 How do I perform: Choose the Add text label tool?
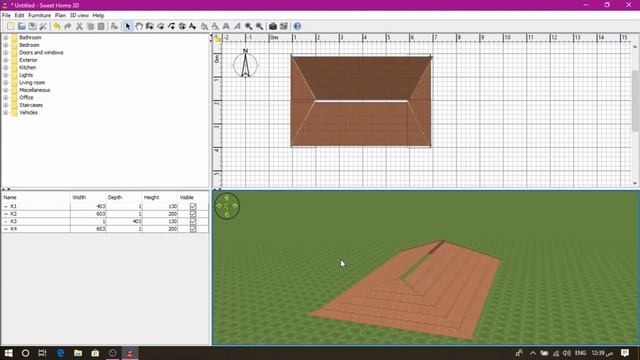click(193, 26)
